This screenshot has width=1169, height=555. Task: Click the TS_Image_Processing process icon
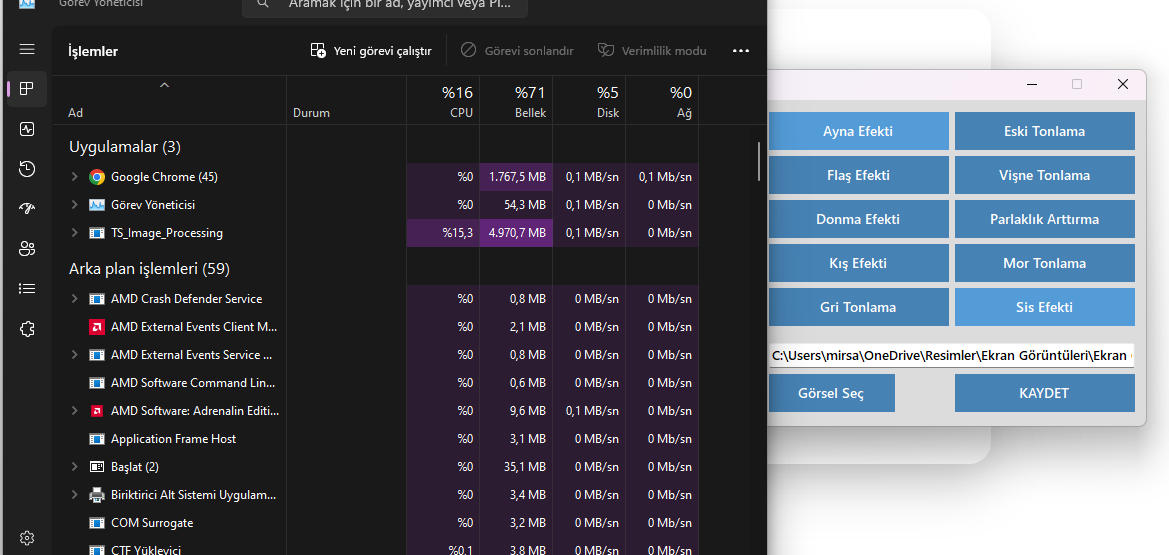click(x=97, y=233)
